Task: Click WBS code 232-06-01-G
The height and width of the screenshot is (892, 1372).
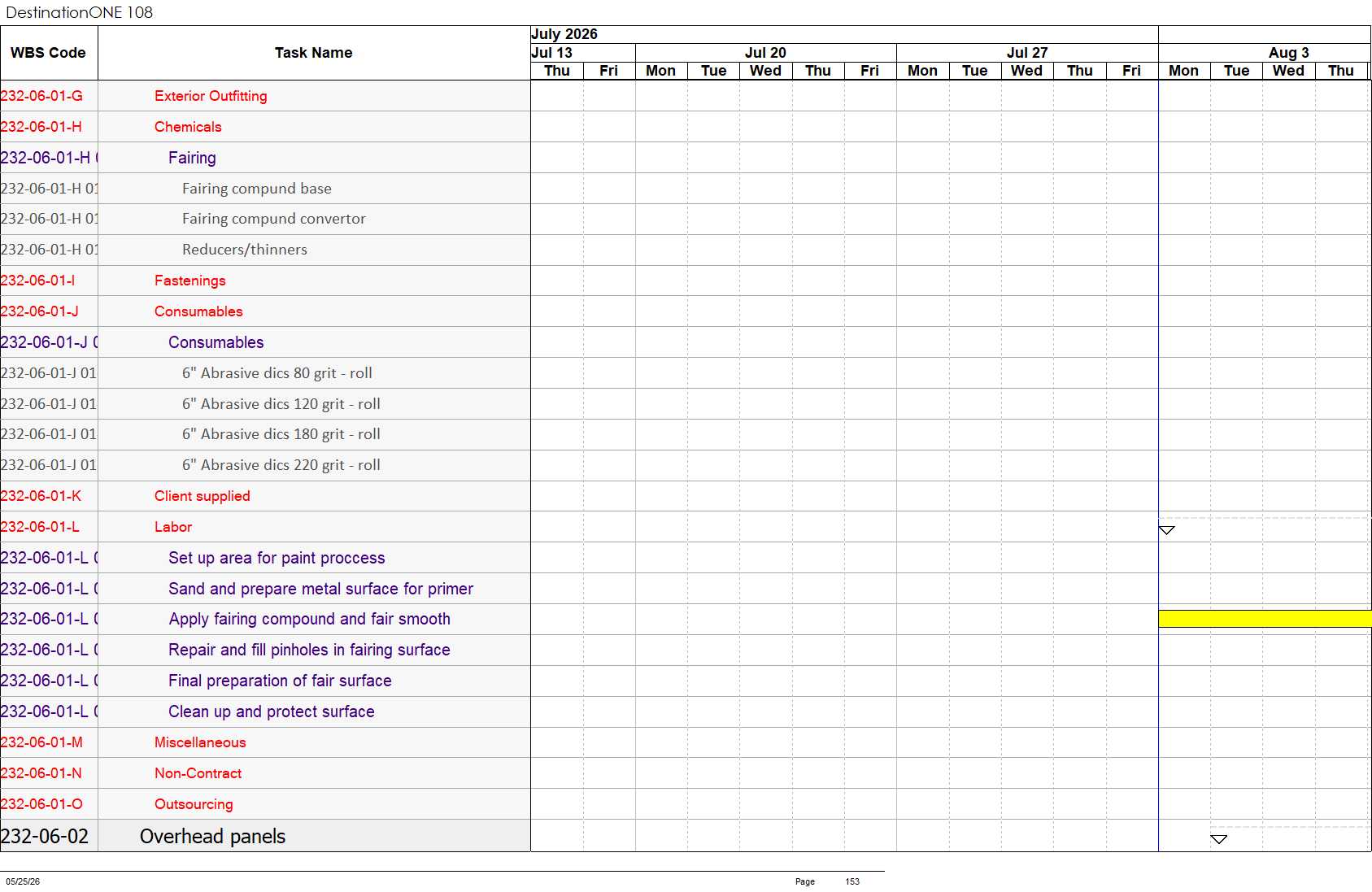Action: tap(41, 96)
